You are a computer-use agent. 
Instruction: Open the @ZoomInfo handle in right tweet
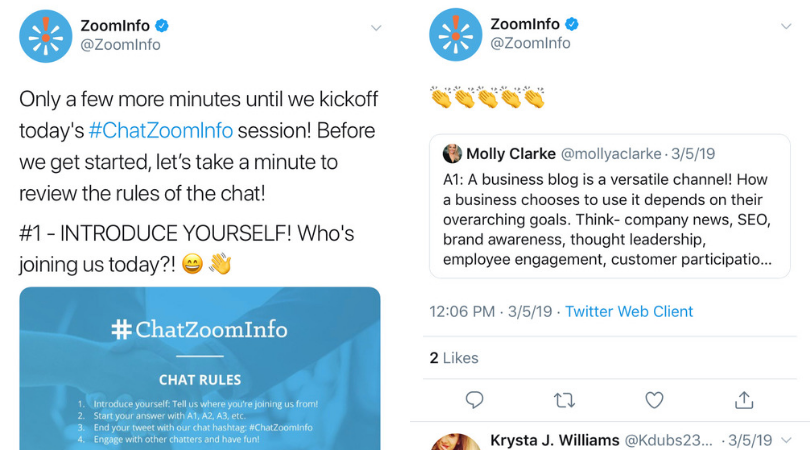coord(530,44)
